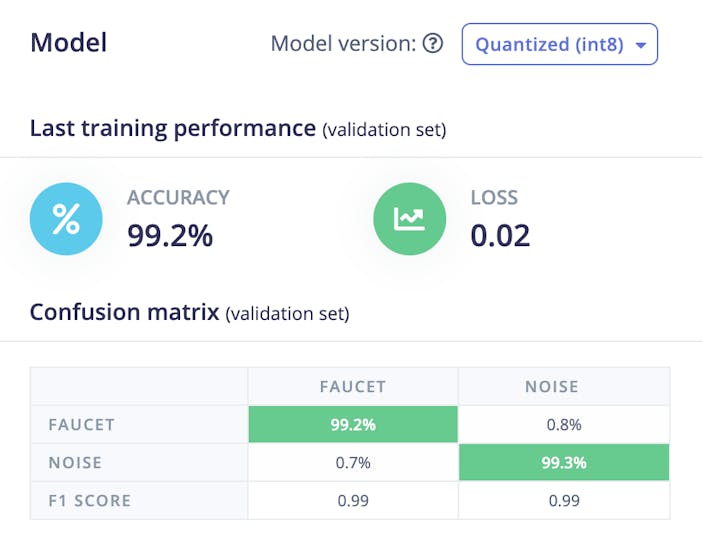
Task: Click the 0.8% faucet-as-noise cell
Action: (x=564, y=424)
